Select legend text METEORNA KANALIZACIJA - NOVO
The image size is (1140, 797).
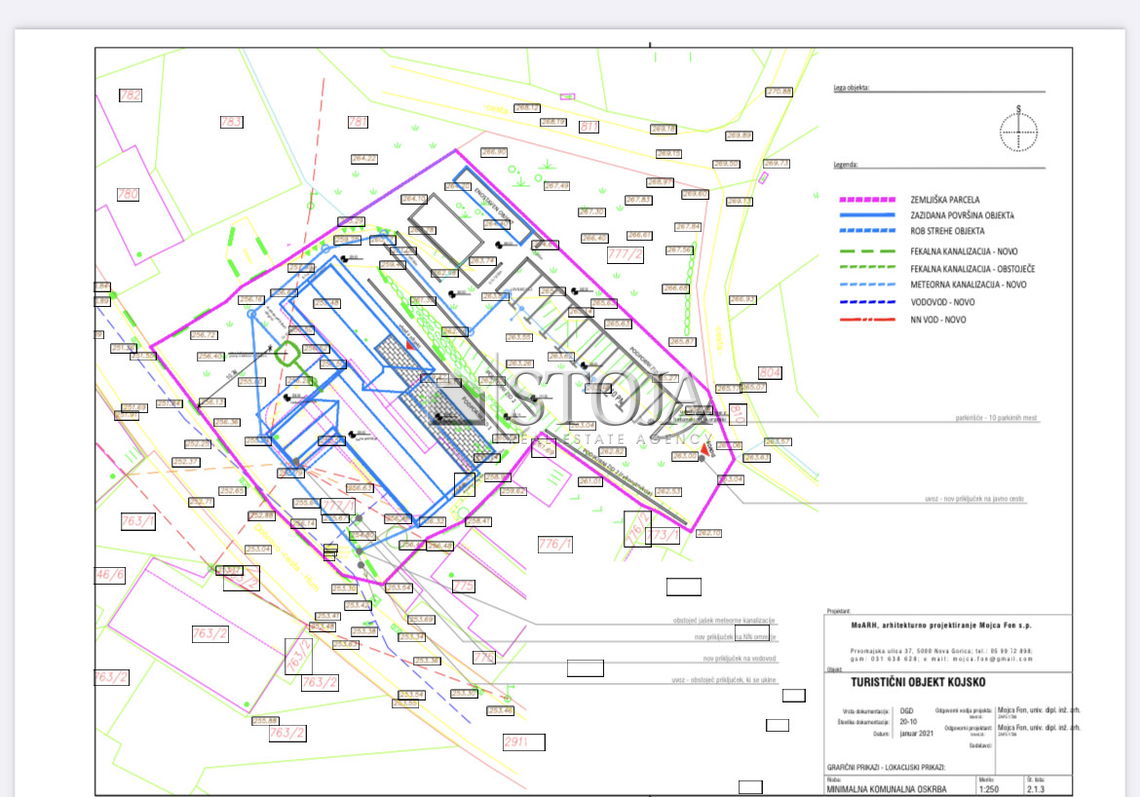click(968, 285)
